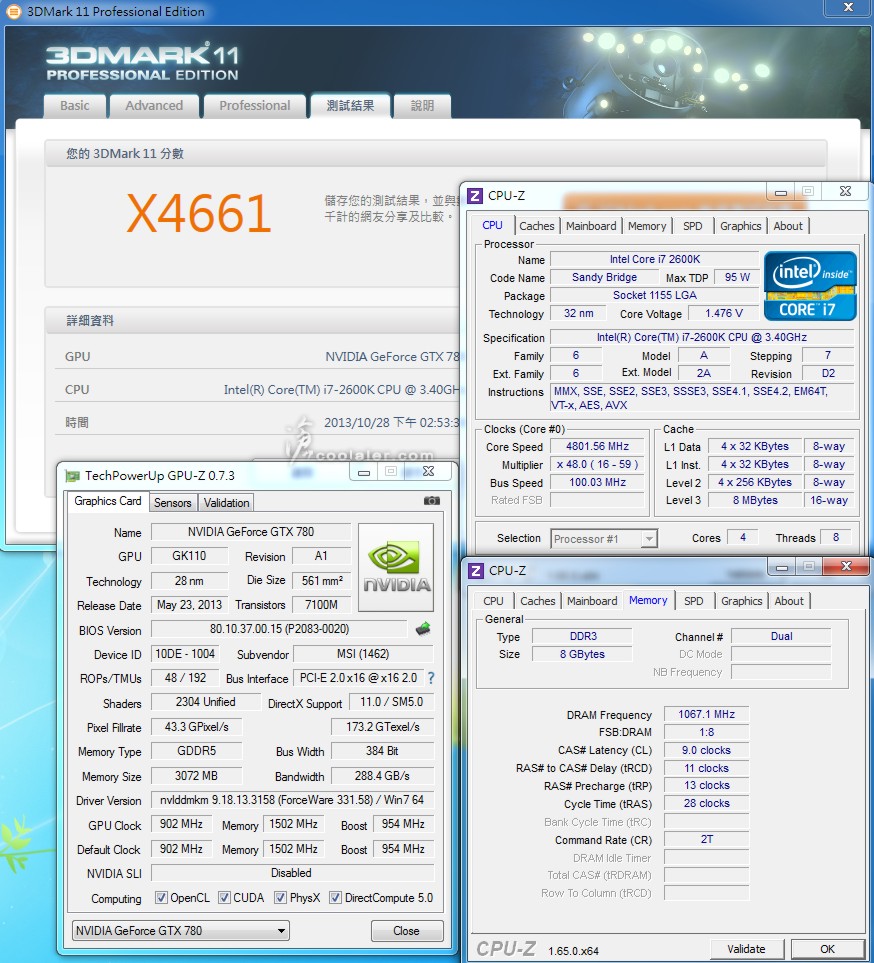Click the DRAM Frequency 1067.1 MHz value
This screenshot has height=963, width=874.
tap(706, 714)
